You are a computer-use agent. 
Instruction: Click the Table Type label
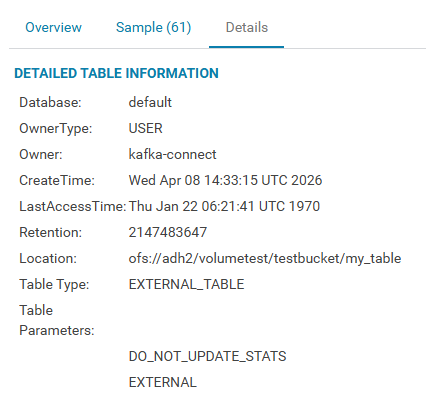pyautogui.click(x=54, y=284)
